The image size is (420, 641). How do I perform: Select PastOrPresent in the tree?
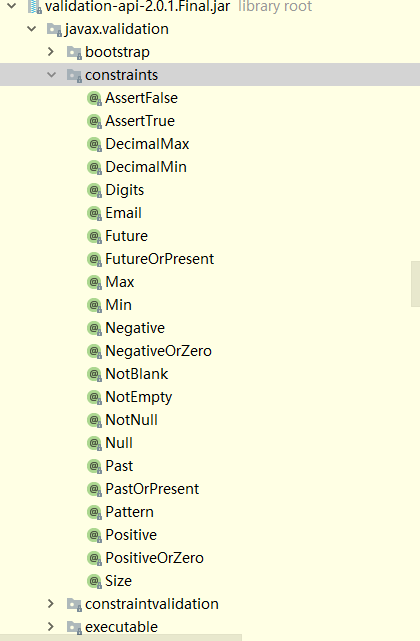click(152, 489)
